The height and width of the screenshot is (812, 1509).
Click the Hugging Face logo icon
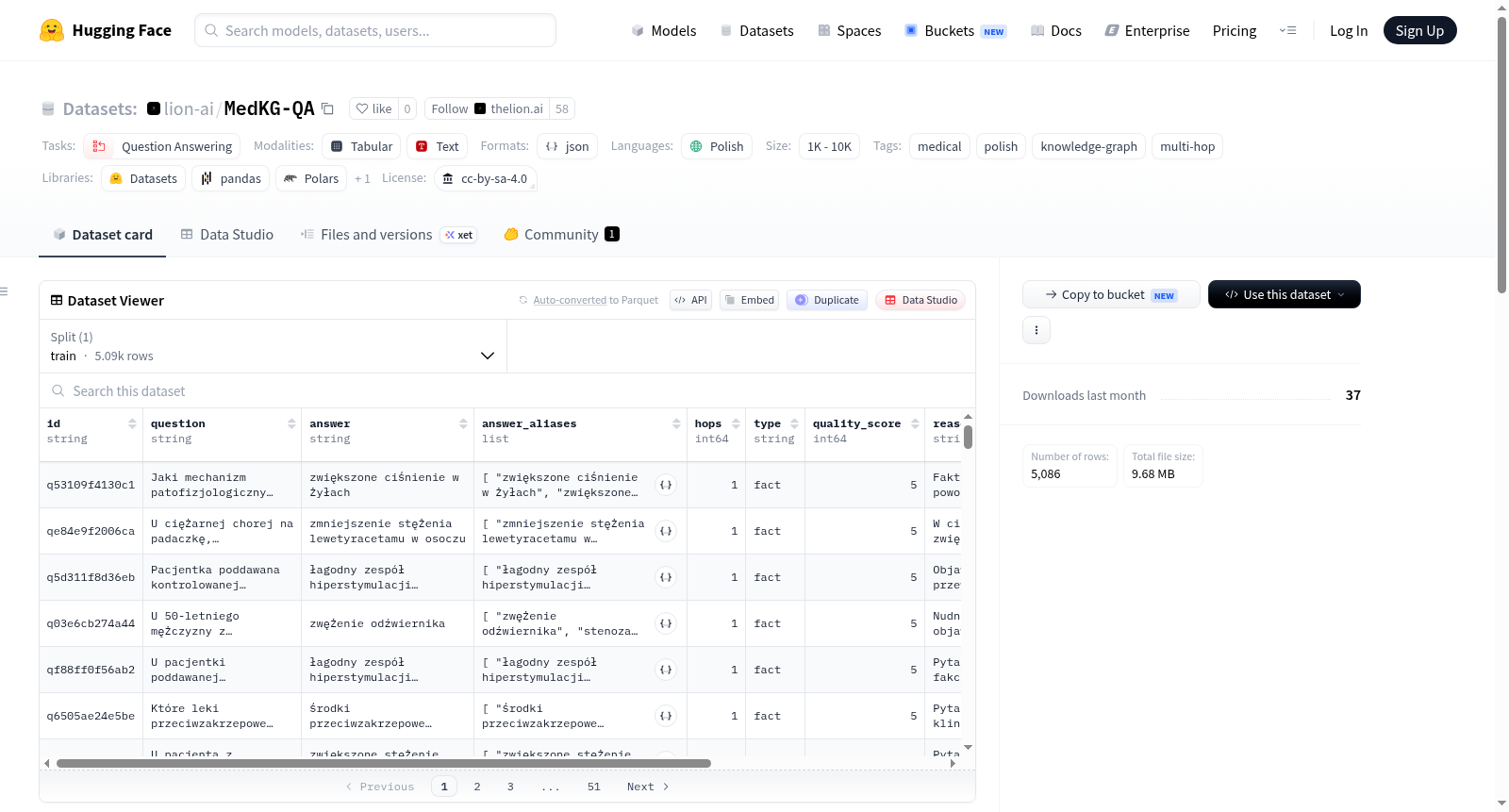(52, 30)
